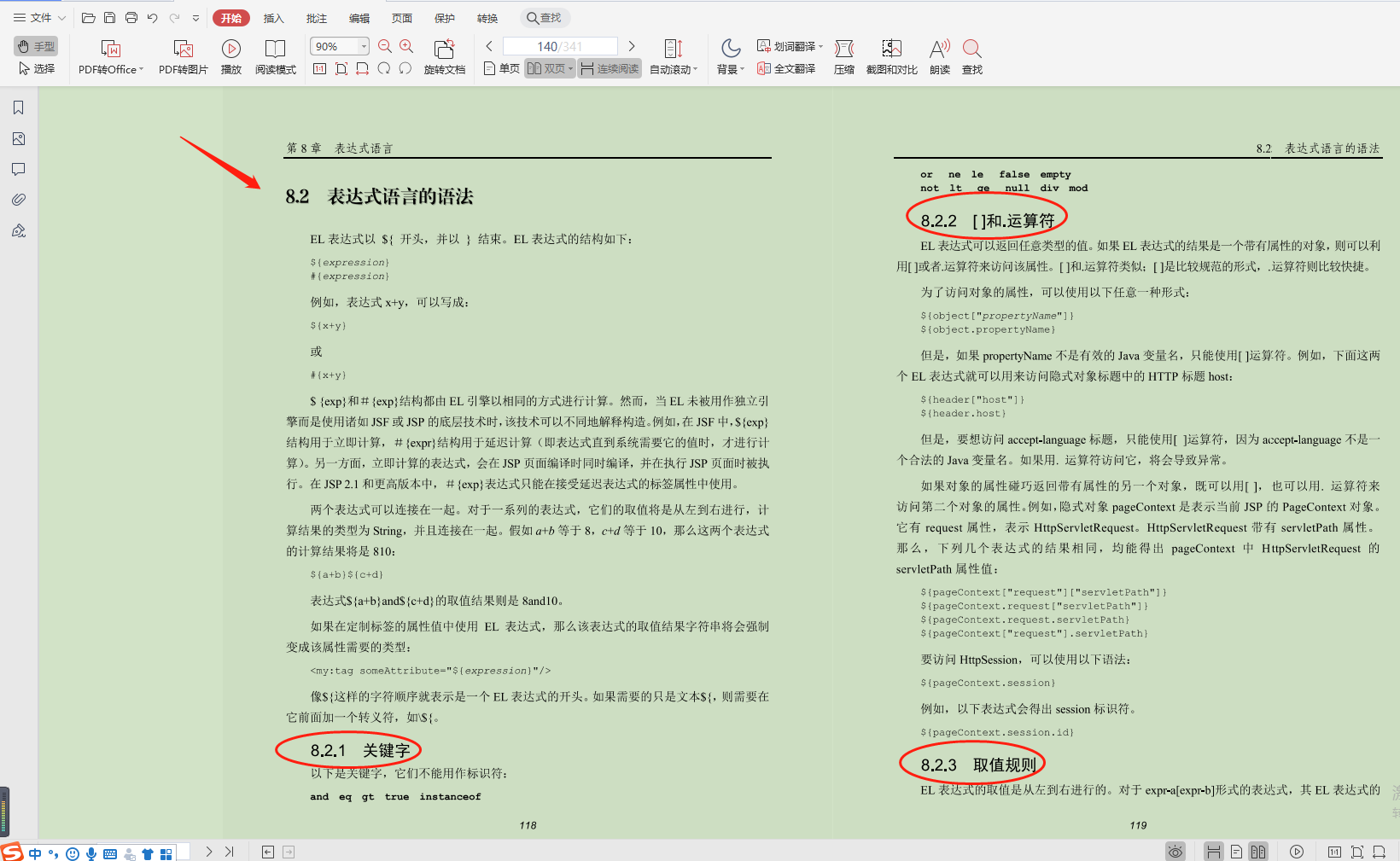The image size is (1400, 861).
Task: Activate the 手型 hand tool
Action: pos(36,46)
